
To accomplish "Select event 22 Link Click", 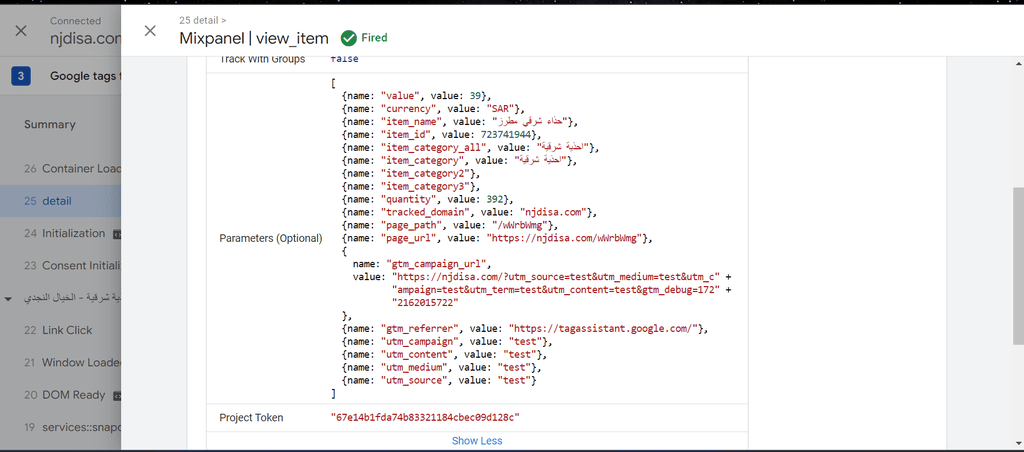I will click(60, 330).
